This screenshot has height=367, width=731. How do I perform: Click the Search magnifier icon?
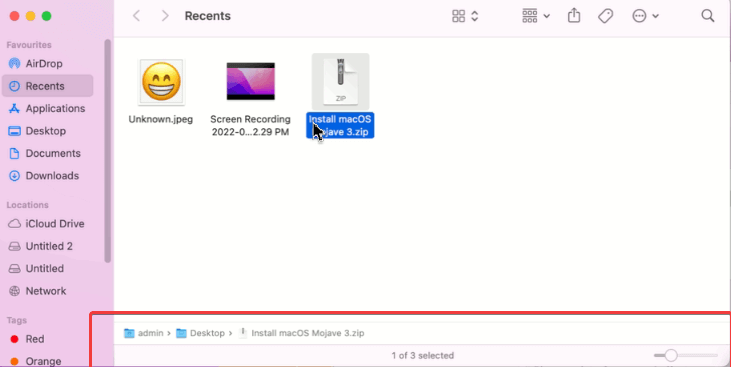pyautogui.click(x=708, y=16)
